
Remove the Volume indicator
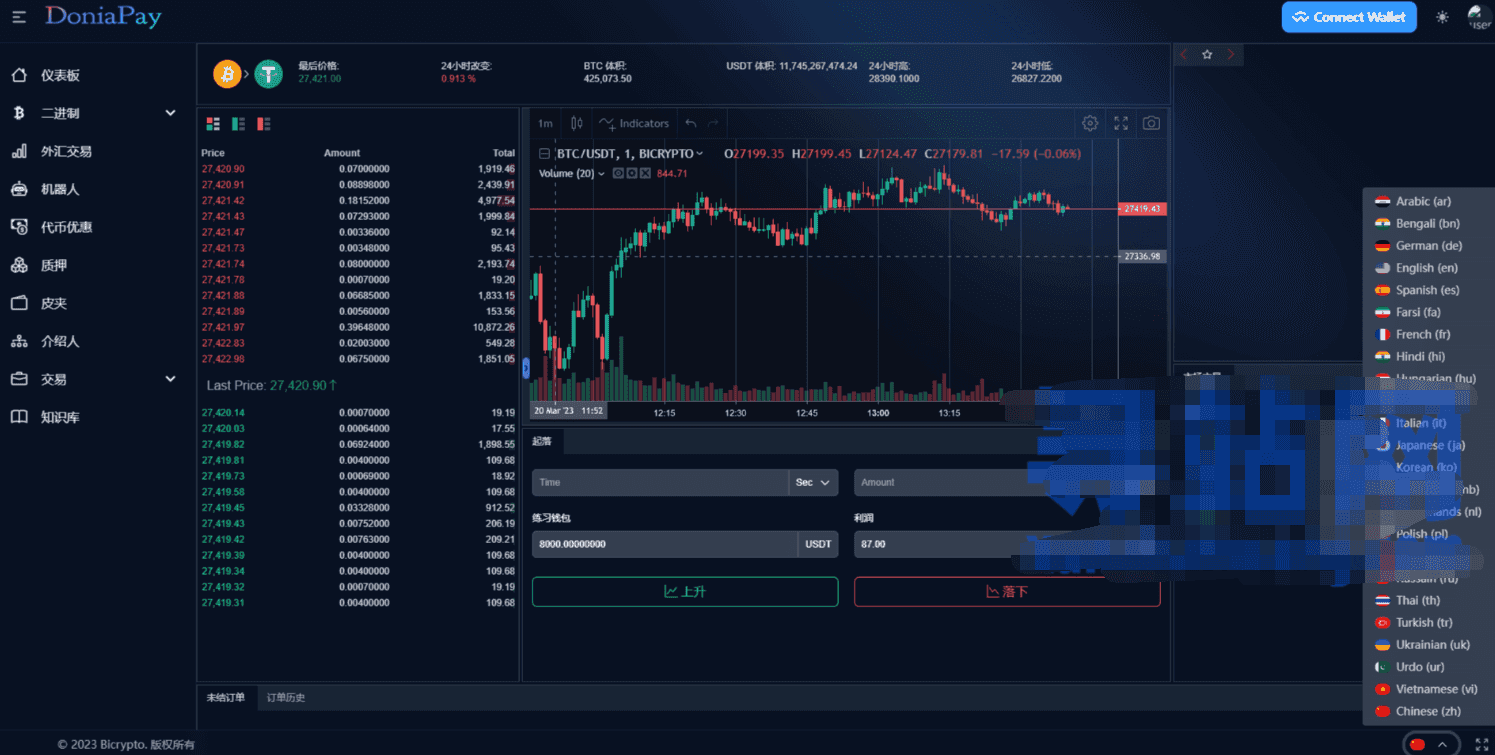pos(646,174)
